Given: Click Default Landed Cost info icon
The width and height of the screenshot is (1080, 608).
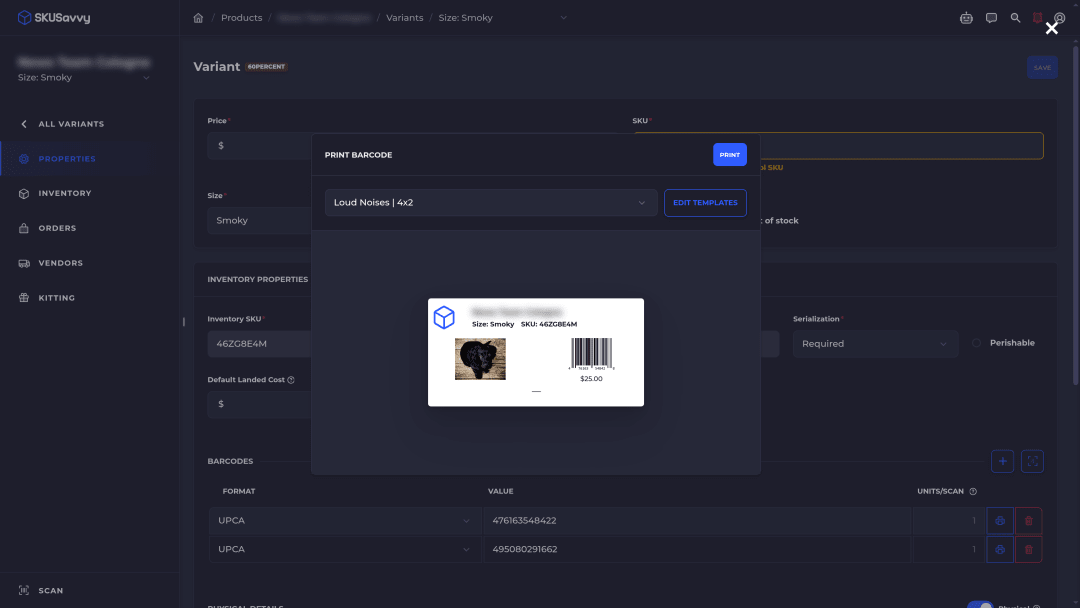Looking at the screenshot, I should [x=291, y=380].
